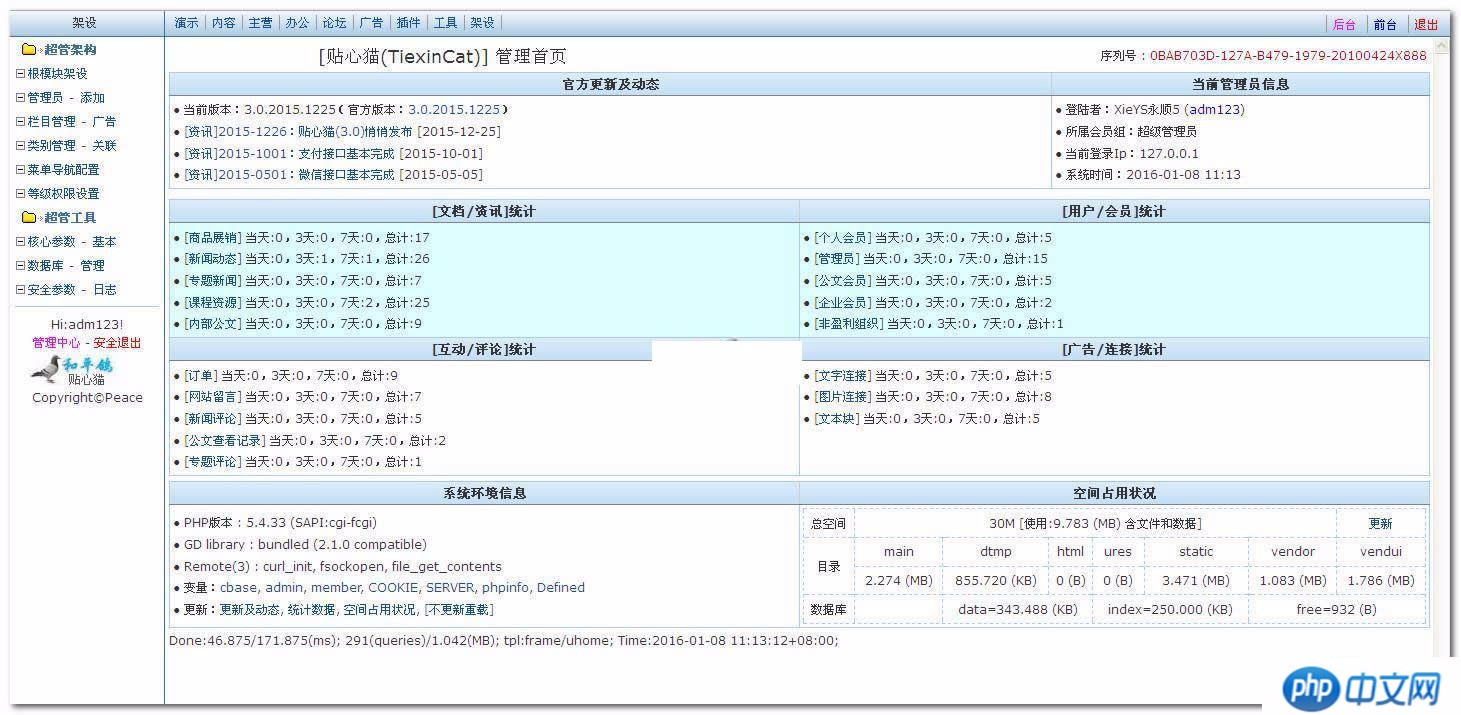Click 关联 beside 类别管理 in sidebar
This screenshot has width=1461, height=715.
pyautogui.click(x=104, y=145)
